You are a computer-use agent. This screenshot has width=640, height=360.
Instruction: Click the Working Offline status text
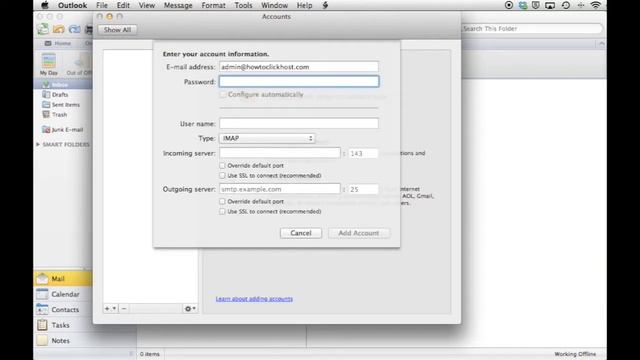(x=575, y=354)
